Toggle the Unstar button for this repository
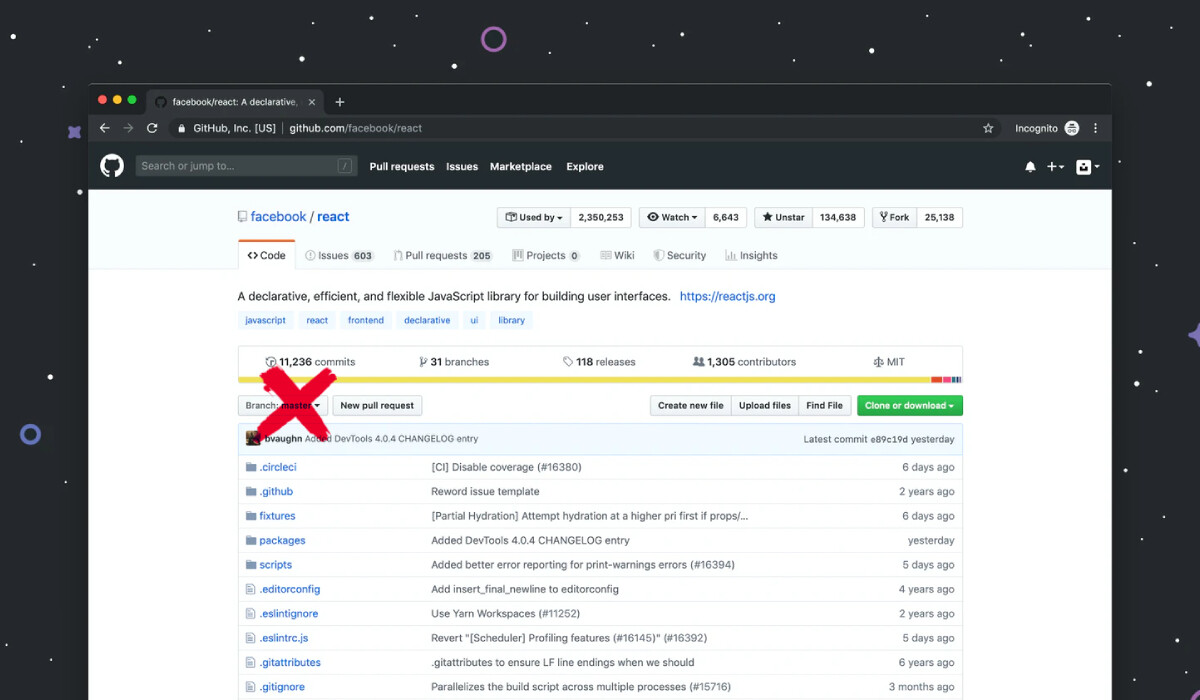 coord(783,217)
